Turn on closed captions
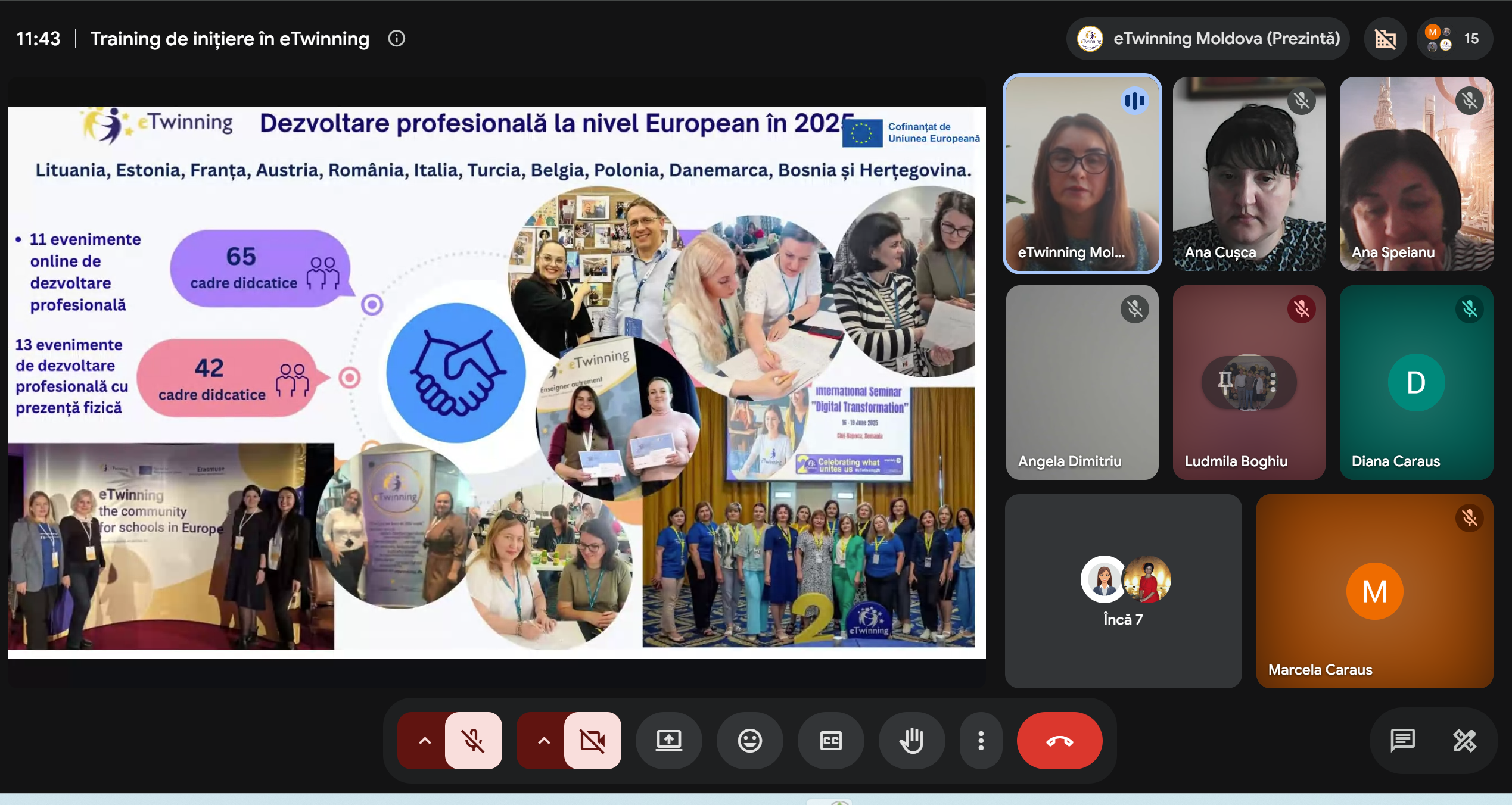This screenshot has height=805, width=1512. coord(831,741)
